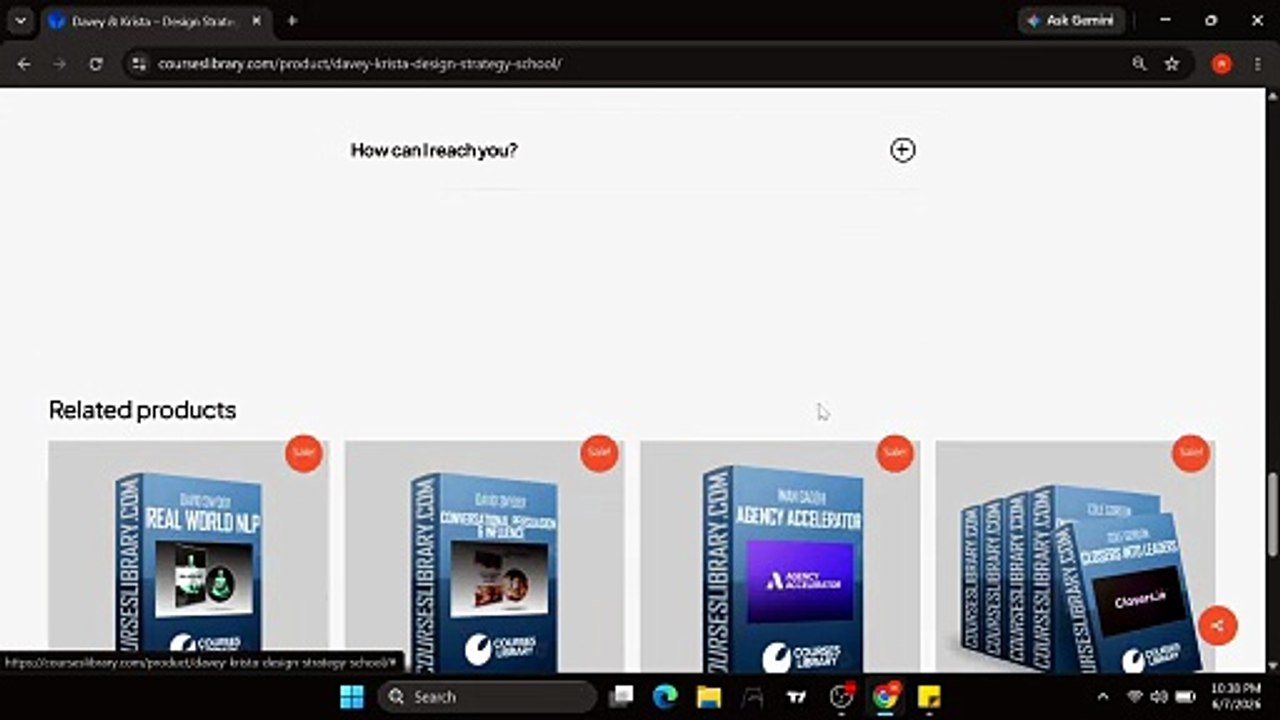Select the Davey & Krista Design Strategy tab
The width and height of the screenshot is (1280, 720).
155,21
